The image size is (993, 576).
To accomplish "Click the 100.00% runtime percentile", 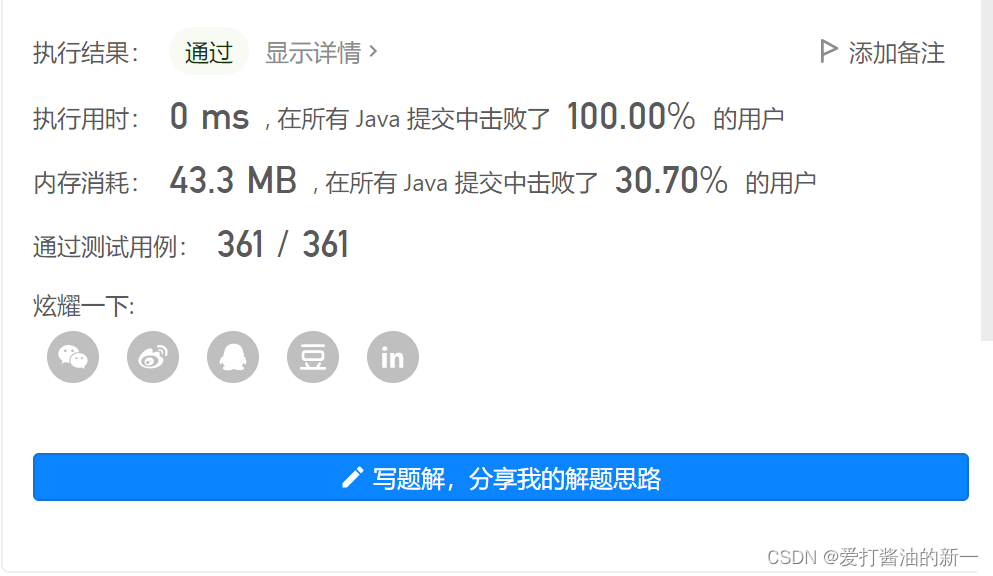I will [x=631, y=117].
